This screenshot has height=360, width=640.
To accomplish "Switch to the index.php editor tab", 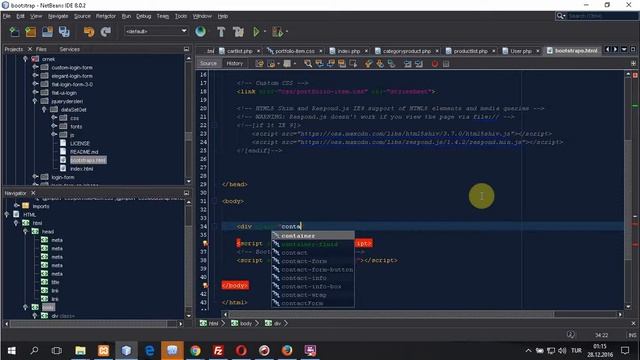I will point(348,51).
